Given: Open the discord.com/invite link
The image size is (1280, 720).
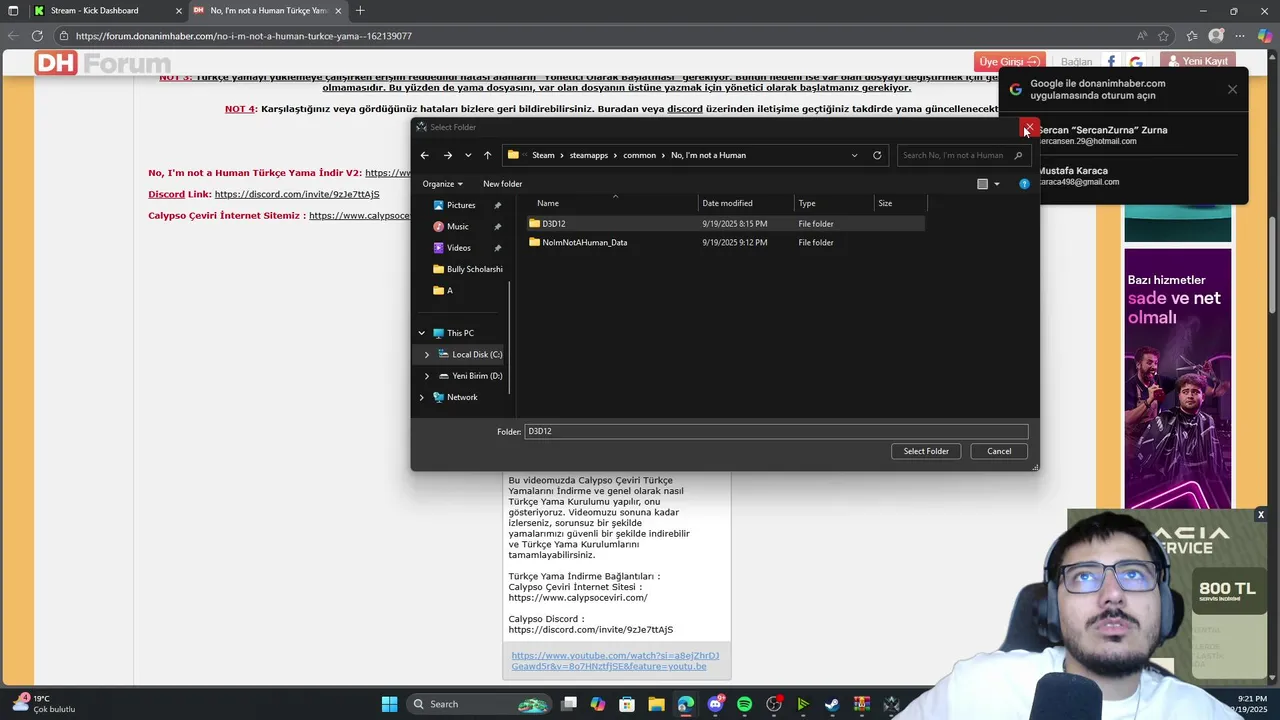Looking at the screenshot, I should coord(297,194).
